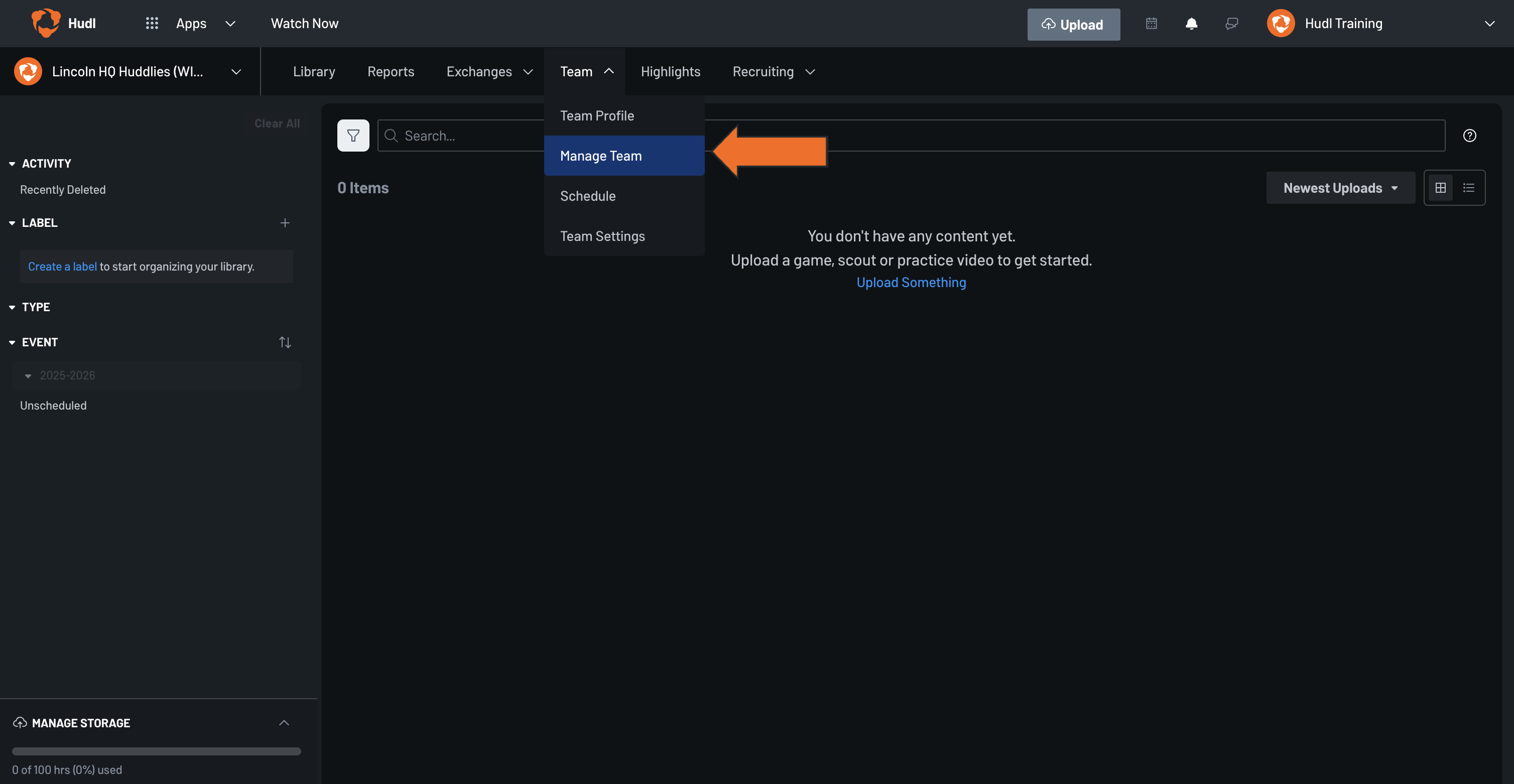
Task: Expand the Recruiting menu
Action: click(x=774, y=71)
